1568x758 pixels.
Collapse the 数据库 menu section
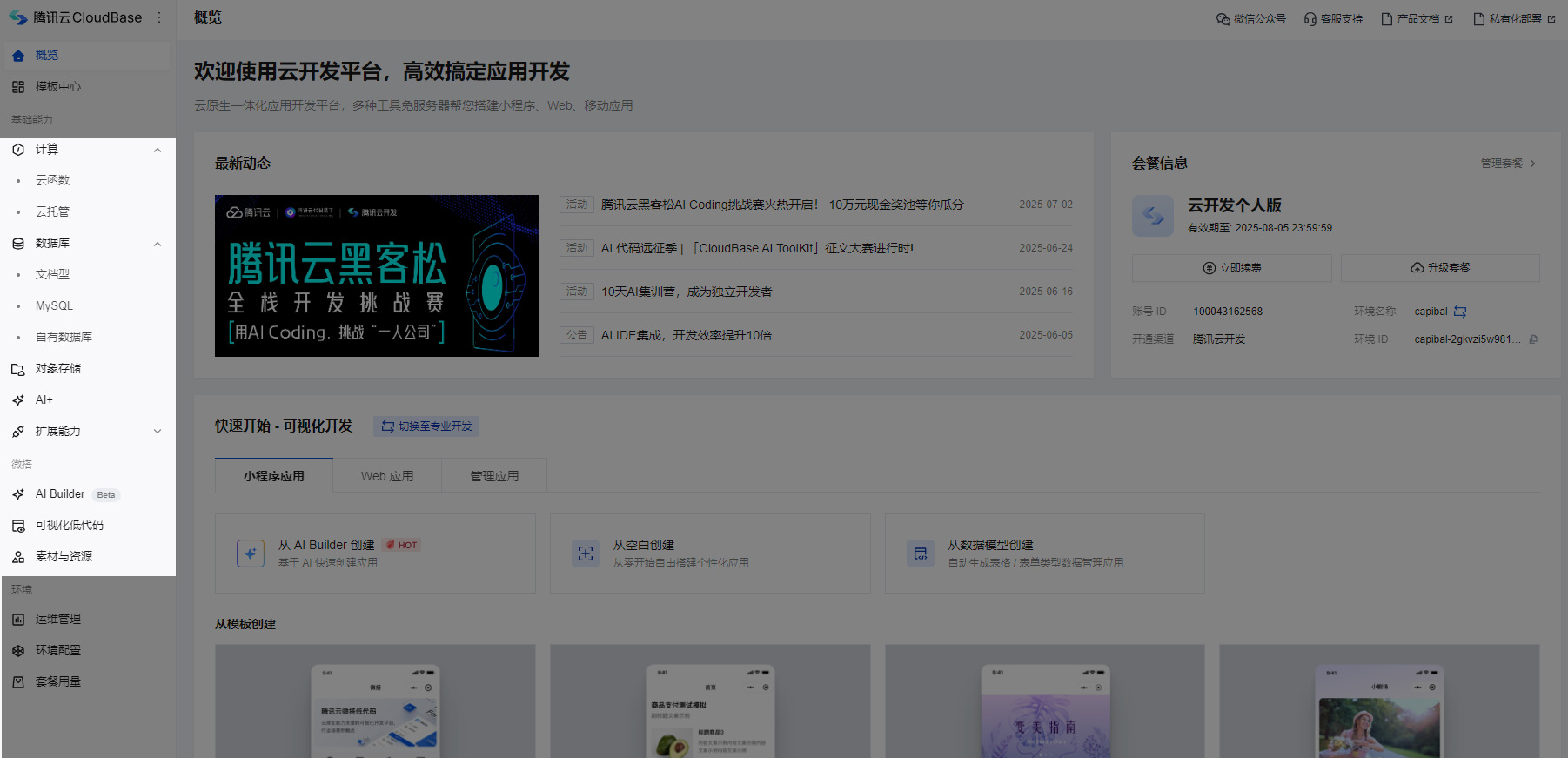tap(157, 244)
